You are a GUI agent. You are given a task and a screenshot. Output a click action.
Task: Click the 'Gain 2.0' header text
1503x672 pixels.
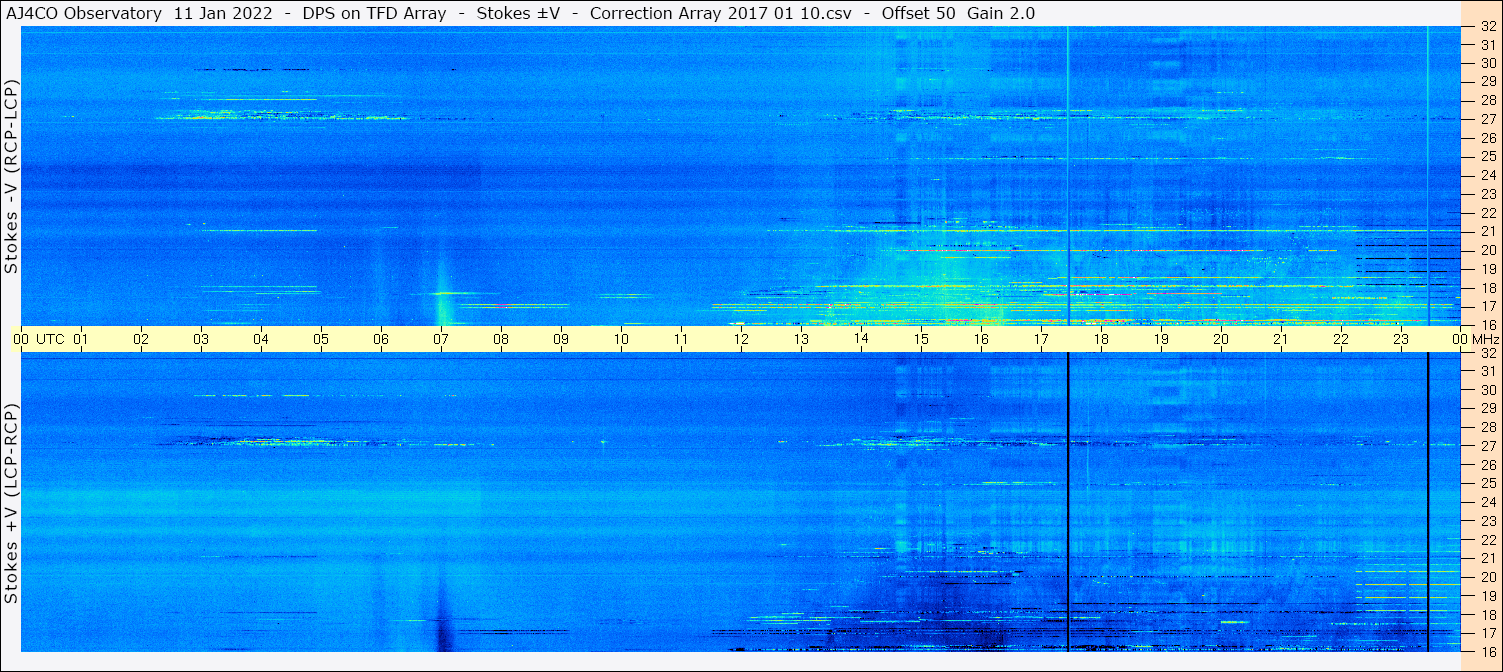(x=1001, y=13)
